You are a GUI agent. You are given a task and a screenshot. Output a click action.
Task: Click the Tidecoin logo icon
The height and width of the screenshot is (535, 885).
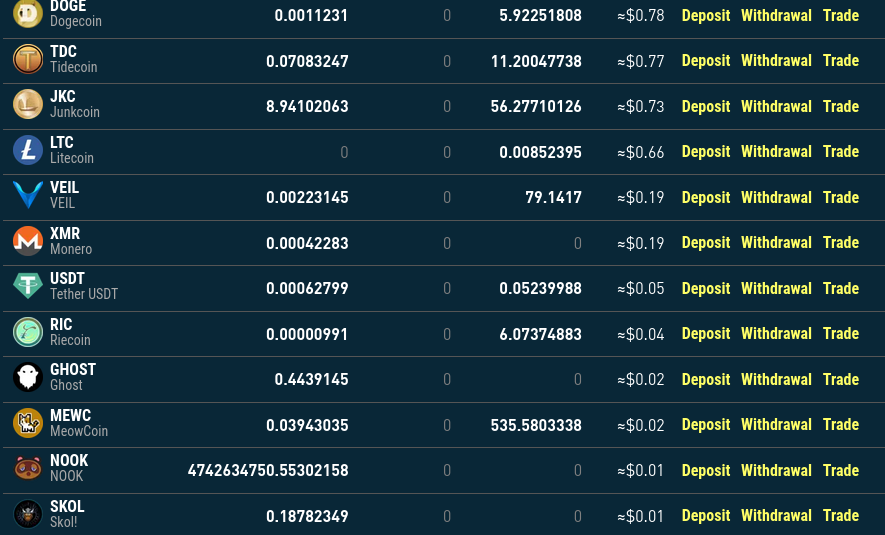28,60
